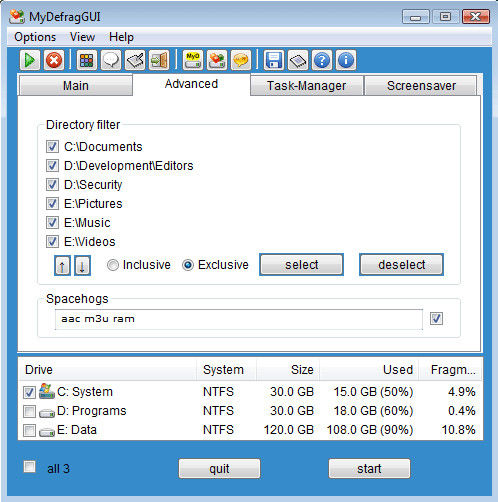498x502 pixels.
Task: Click the '108.0 GB (90%)' used value
Action: tap(370, 430)
